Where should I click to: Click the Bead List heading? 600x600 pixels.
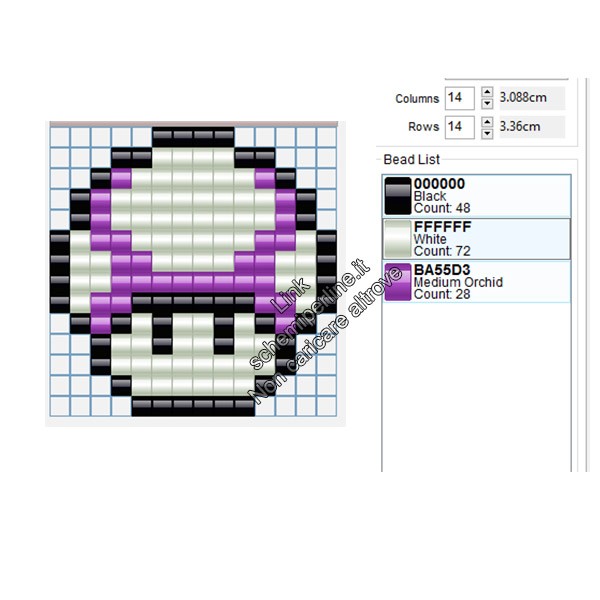(411, 160)
